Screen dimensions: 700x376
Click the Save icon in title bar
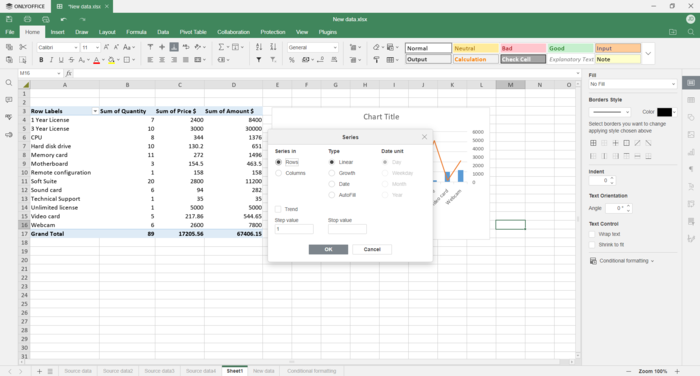click(x=9, y=19)
